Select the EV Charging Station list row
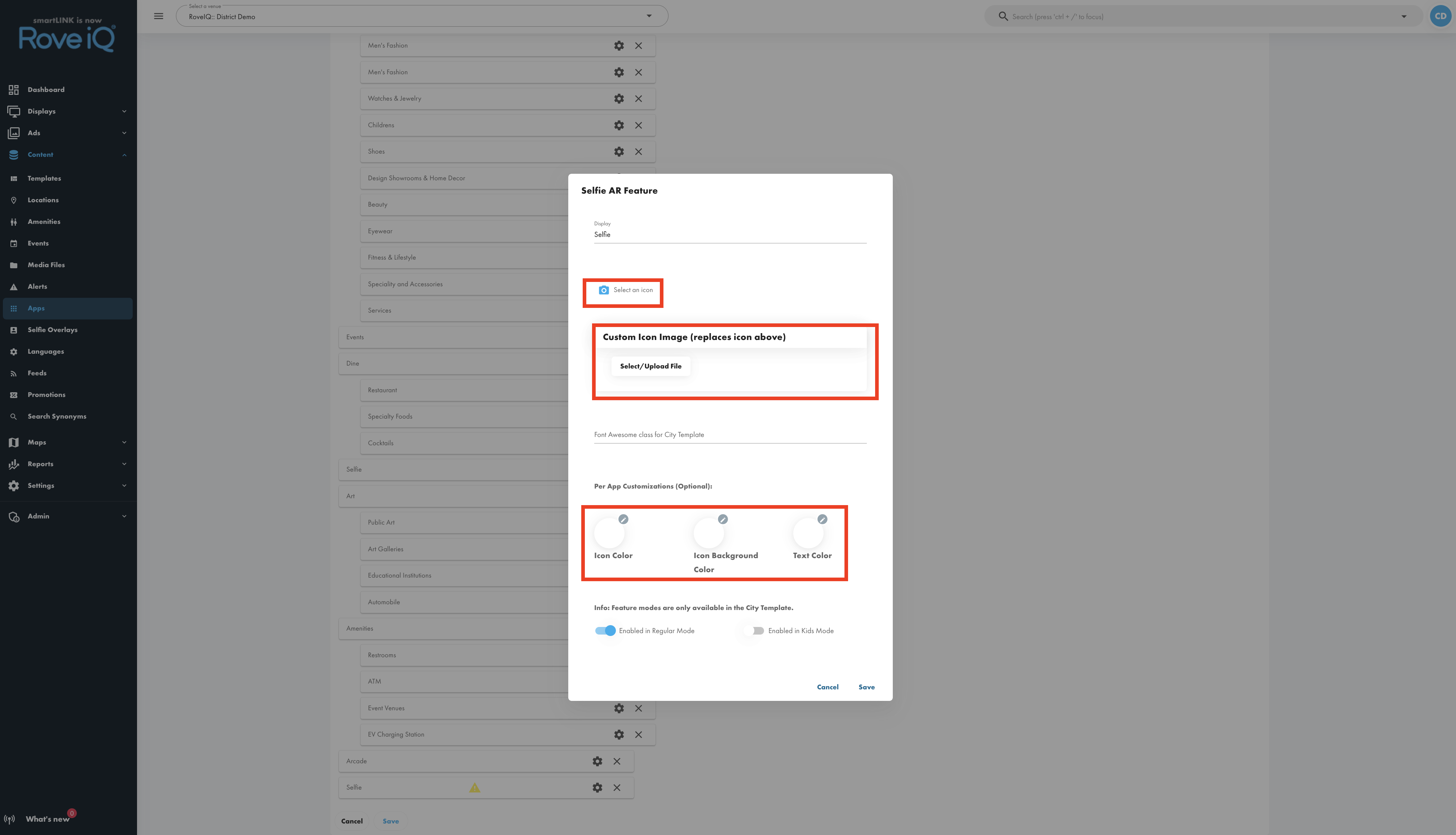The width and height of the screenshot is (1456, 835). pyautogui.click(x=507, y=735)
